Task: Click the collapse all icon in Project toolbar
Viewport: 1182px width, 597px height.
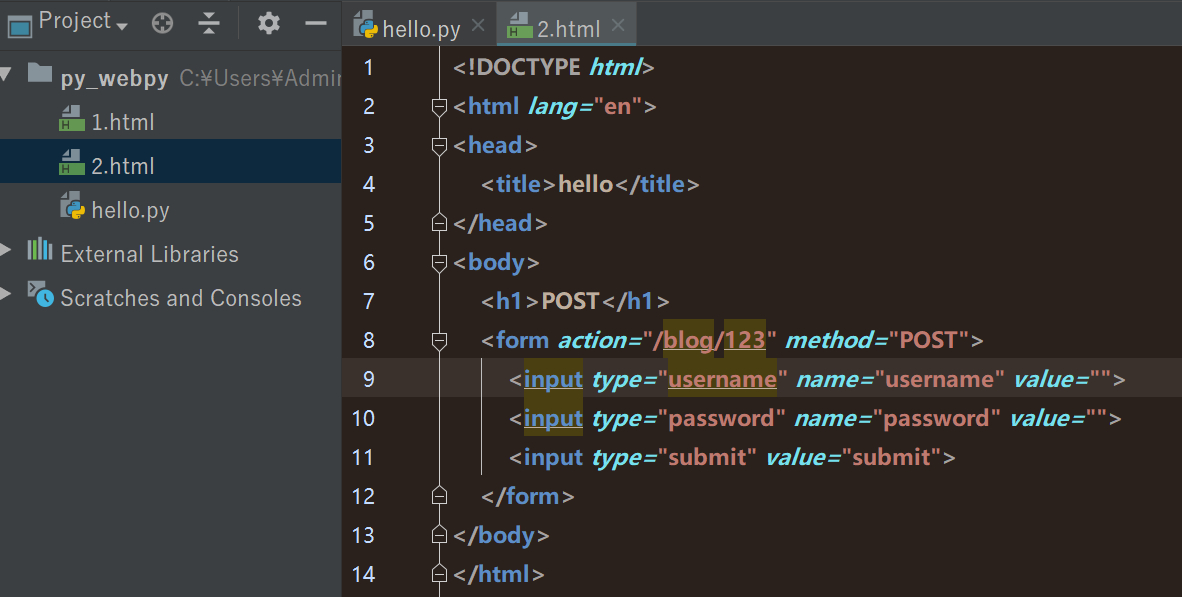Action: click(x=209, y=22)
